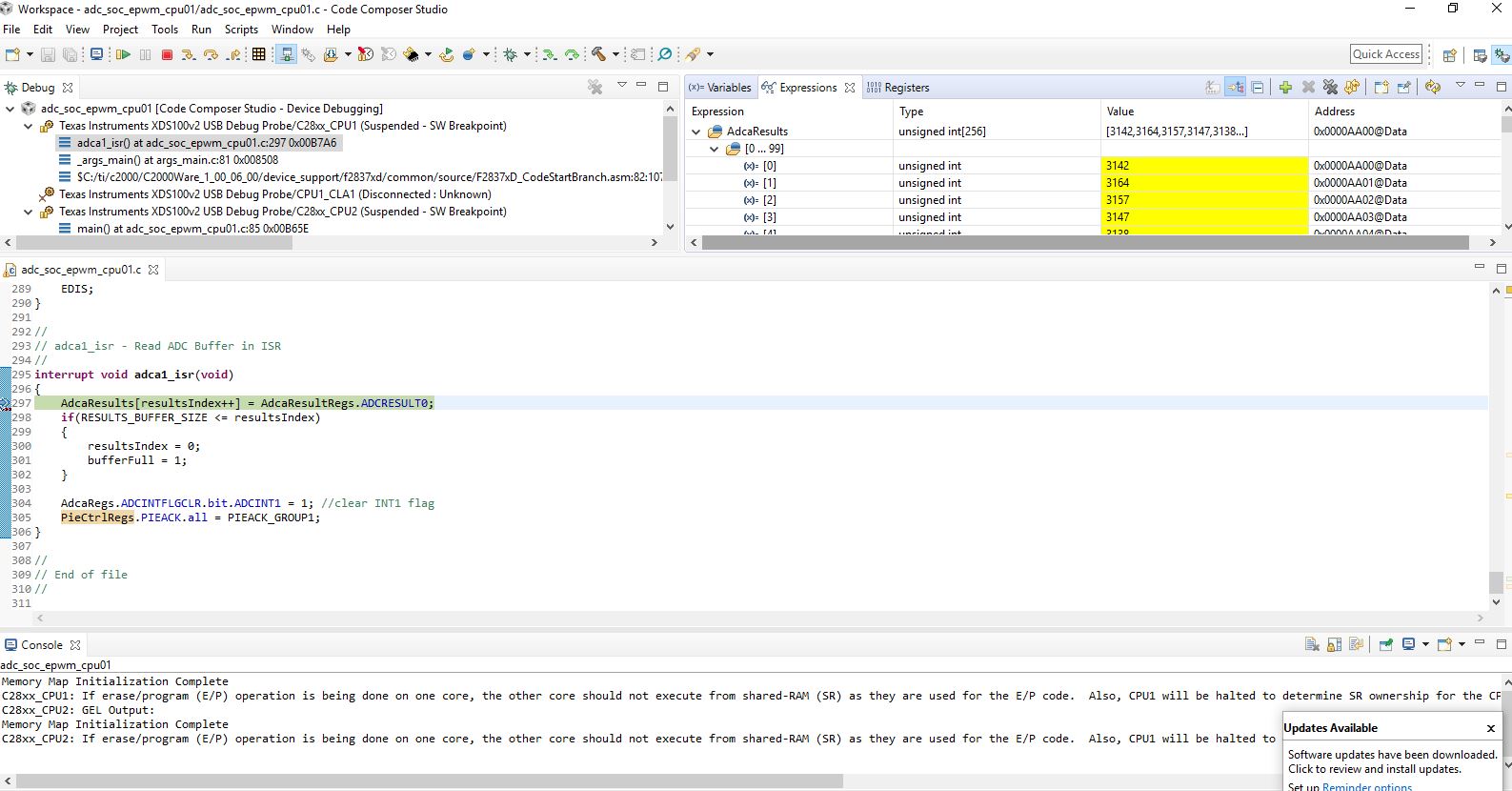This screenshot has height=791, width=1512.
Task: Close the adc_soc_epwm_cpu01.c editor tab
Action: (152, 270)
